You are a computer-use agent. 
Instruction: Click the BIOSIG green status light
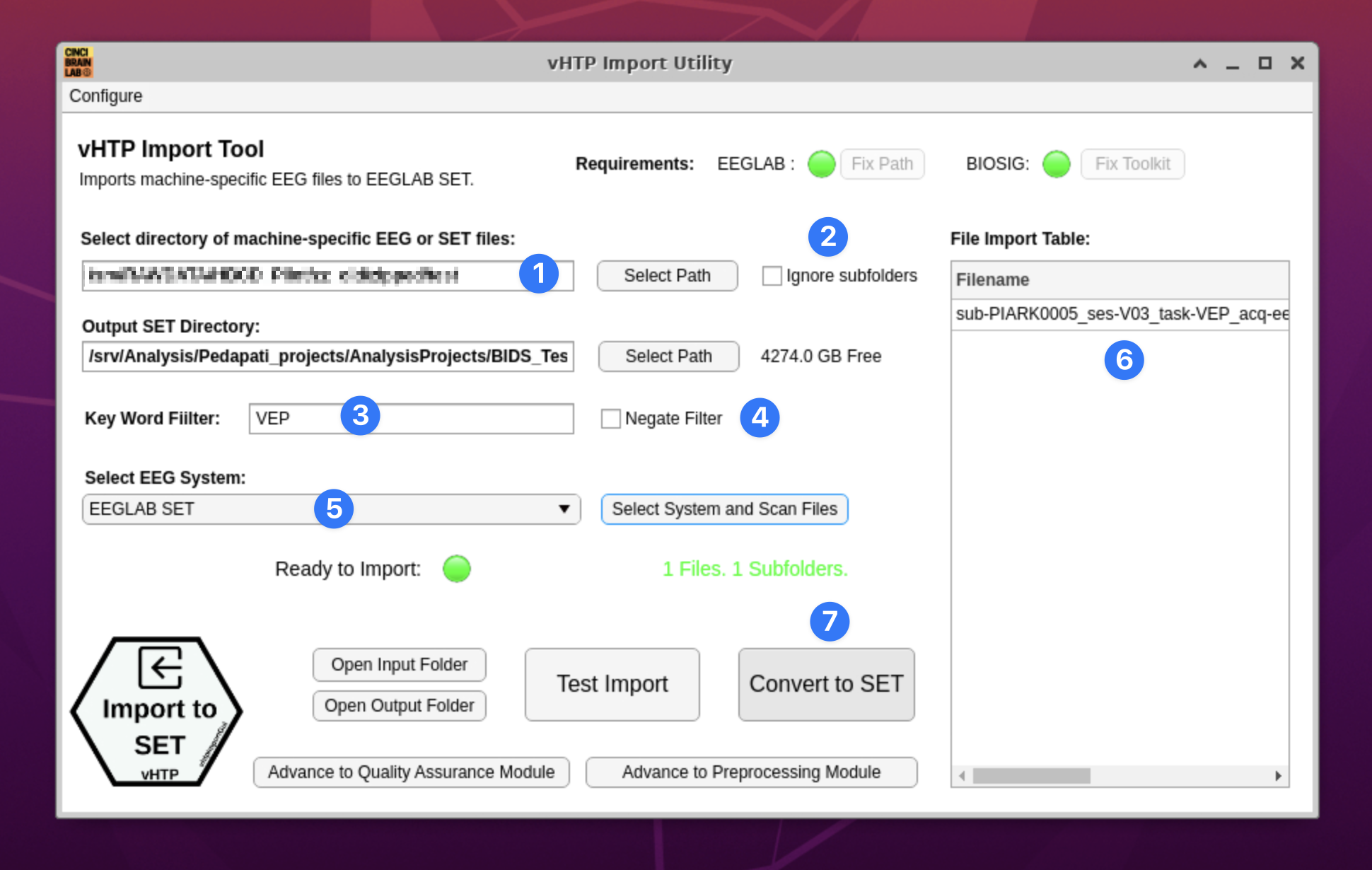[1056, 164]
